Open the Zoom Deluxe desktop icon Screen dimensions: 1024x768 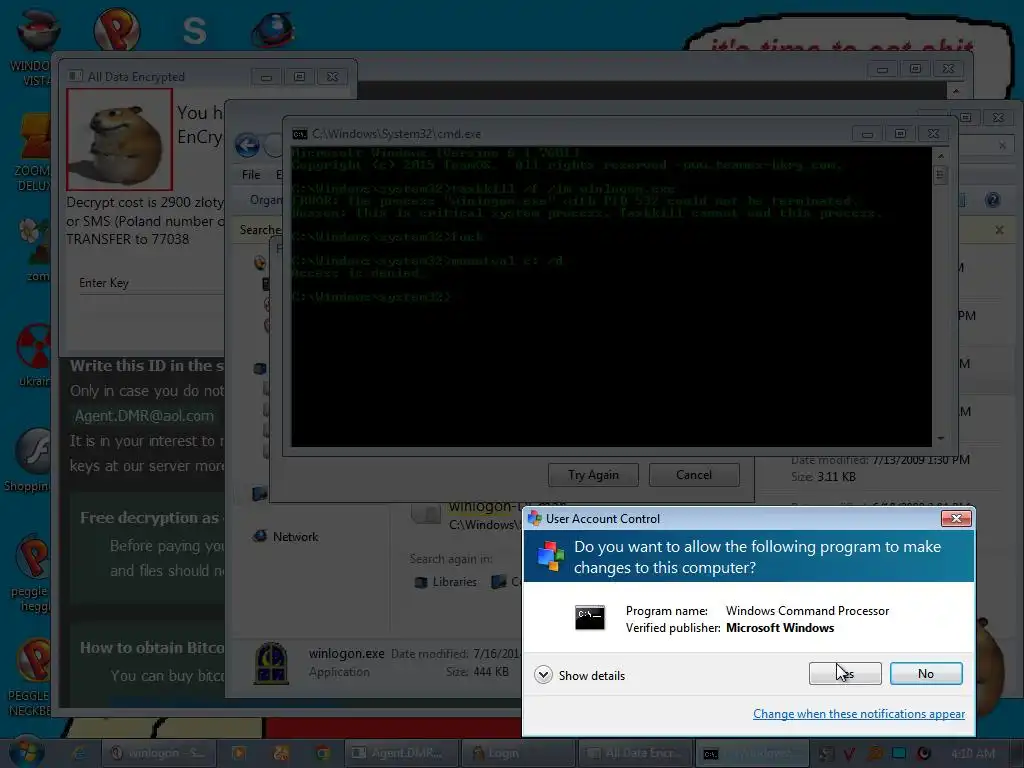[33, 152]
